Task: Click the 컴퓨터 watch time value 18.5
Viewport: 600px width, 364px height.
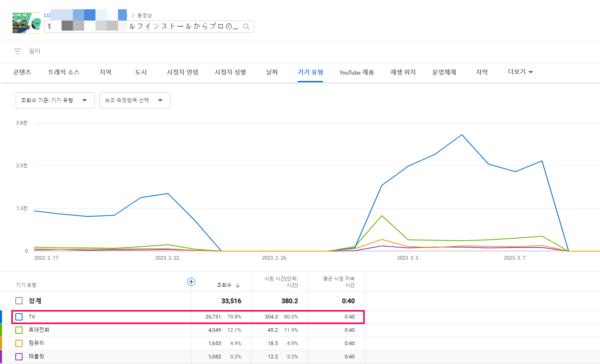Action: 272,343
